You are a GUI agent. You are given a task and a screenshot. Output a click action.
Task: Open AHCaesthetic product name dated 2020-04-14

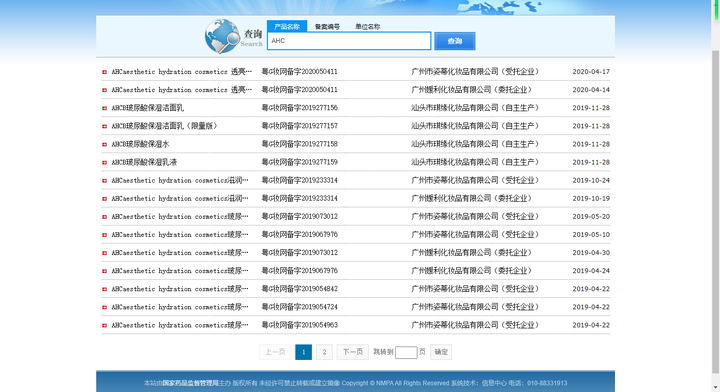pos(181,90)
